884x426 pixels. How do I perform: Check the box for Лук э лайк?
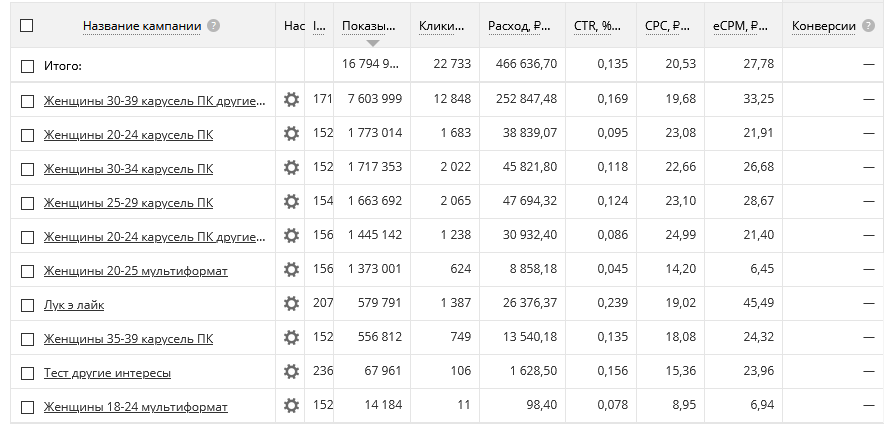(x=27, y=305)
